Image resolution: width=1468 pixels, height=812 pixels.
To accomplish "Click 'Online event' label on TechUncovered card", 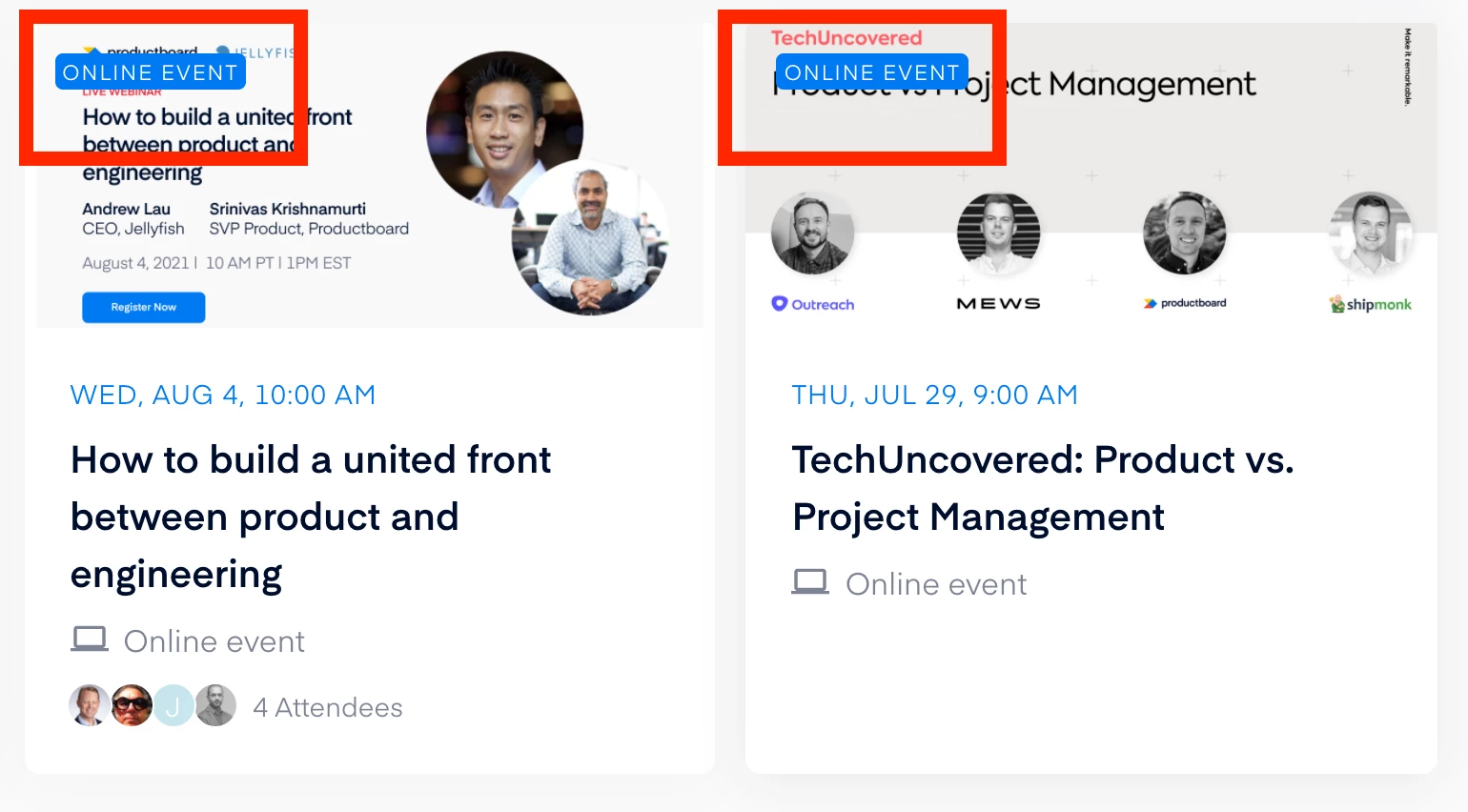I will tap(936, 584).
